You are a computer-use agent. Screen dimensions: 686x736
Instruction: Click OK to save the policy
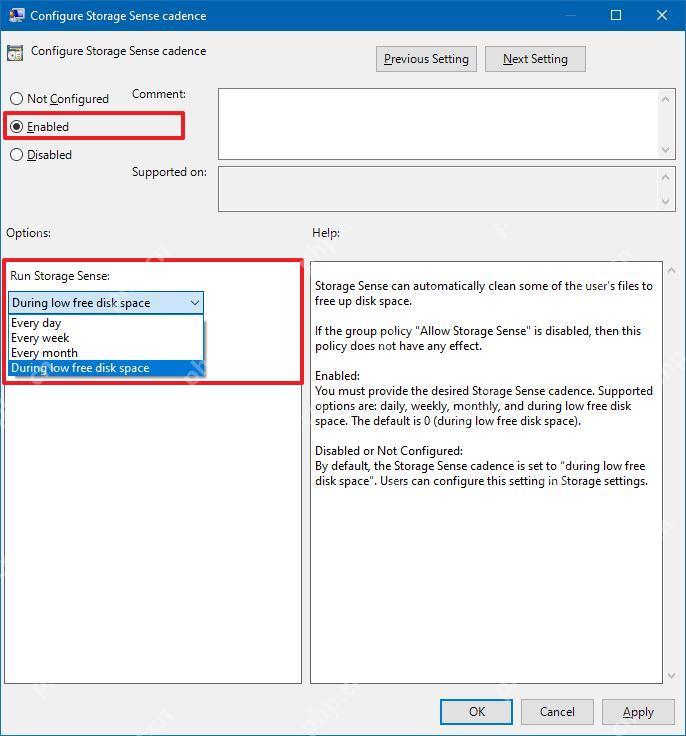click(x=476, y=712)
